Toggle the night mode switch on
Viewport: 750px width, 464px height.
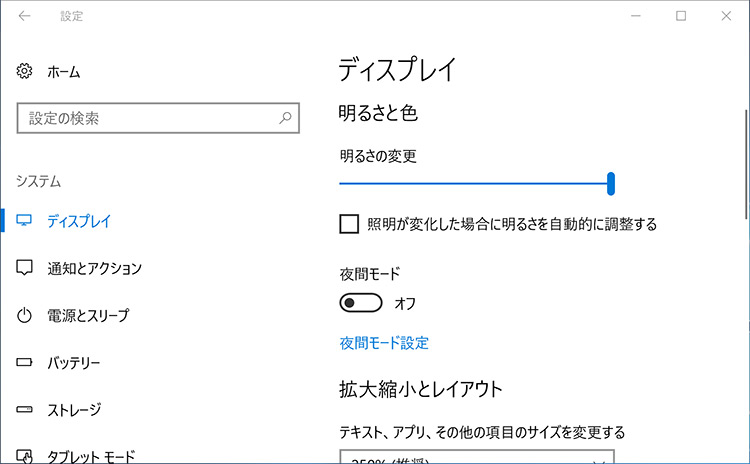pos(361,303)
